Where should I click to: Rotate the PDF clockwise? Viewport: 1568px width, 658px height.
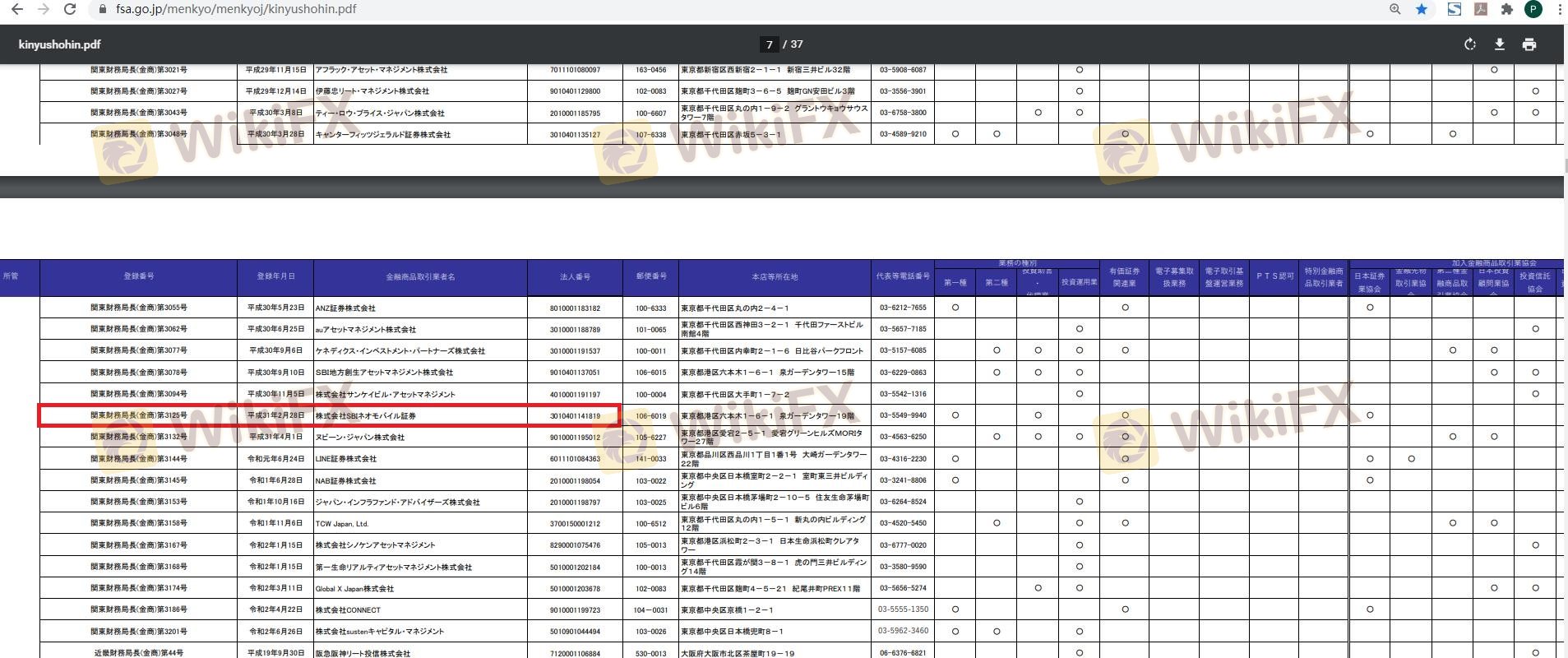click(x=1470, y=44)
